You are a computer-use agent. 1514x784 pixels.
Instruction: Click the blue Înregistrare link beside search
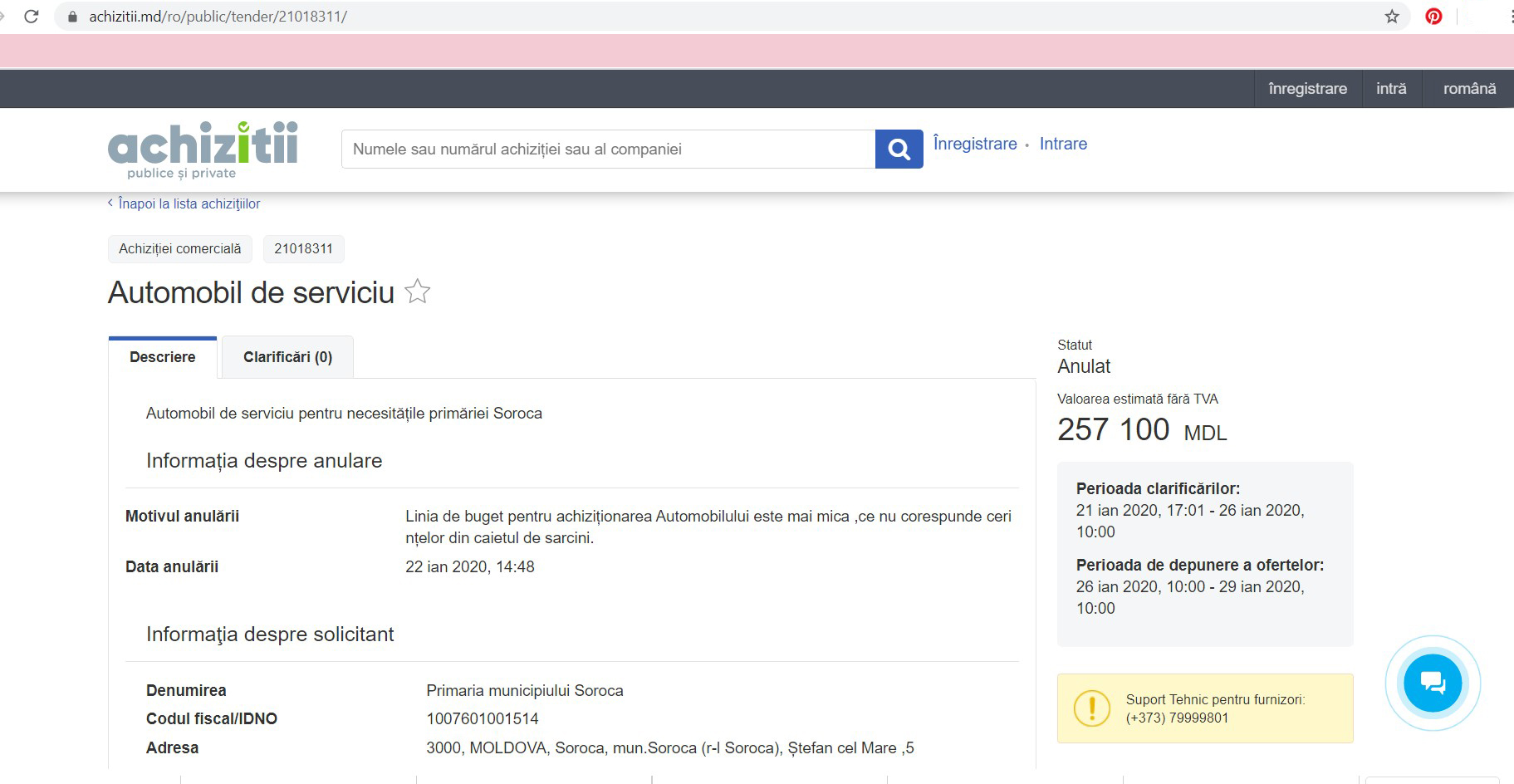click(975, 144)
